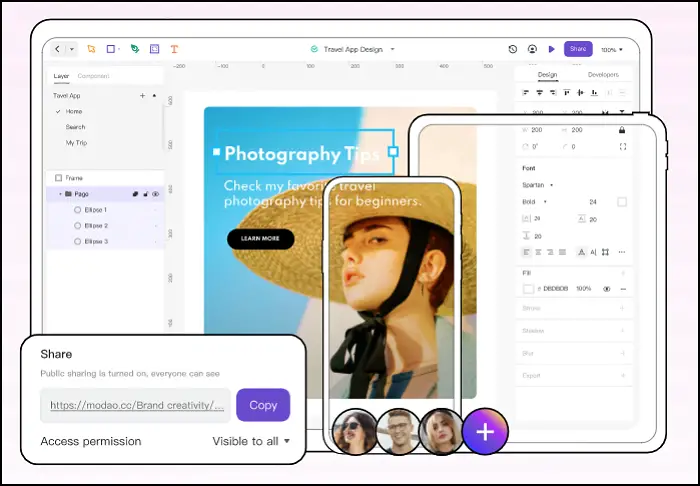Click the modao.cc share link field
The image size is (700, 486).
[x=135, y=405]
